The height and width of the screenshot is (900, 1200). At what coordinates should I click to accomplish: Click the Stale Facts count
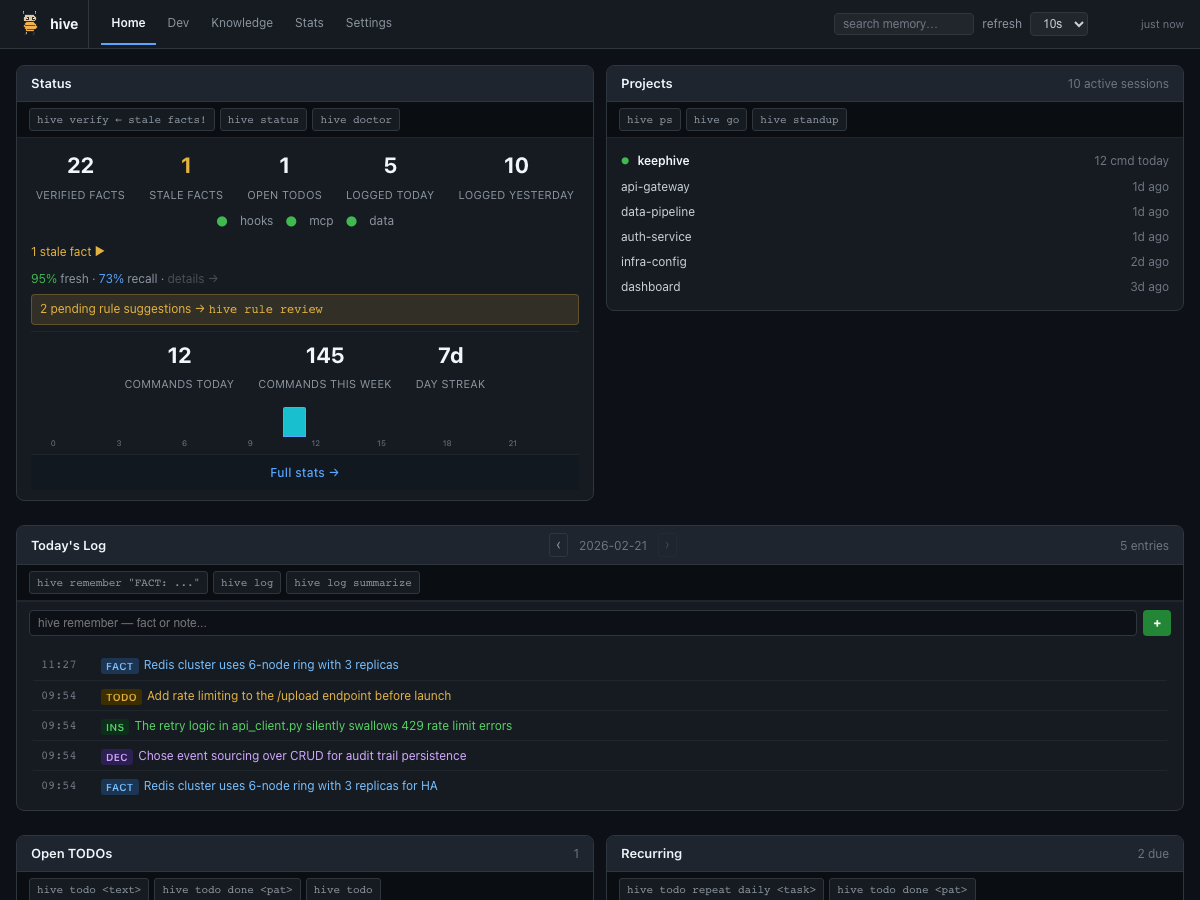(x=186, y=166)
